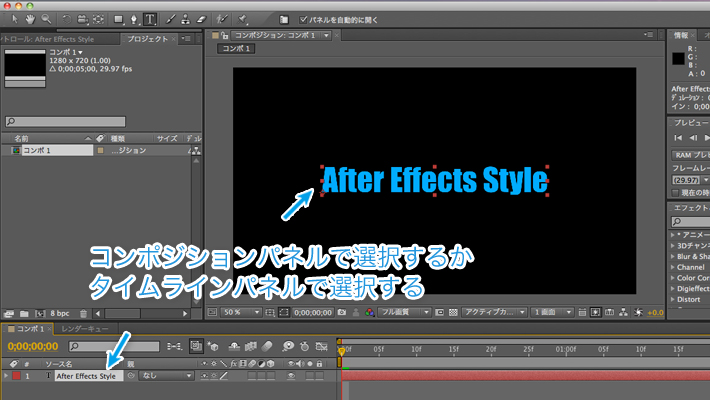This screenshot has width=710, height=400.
Task: Switch to the プロジェクト panel tab
Action: pyautogui.click(x=149, y=39)
